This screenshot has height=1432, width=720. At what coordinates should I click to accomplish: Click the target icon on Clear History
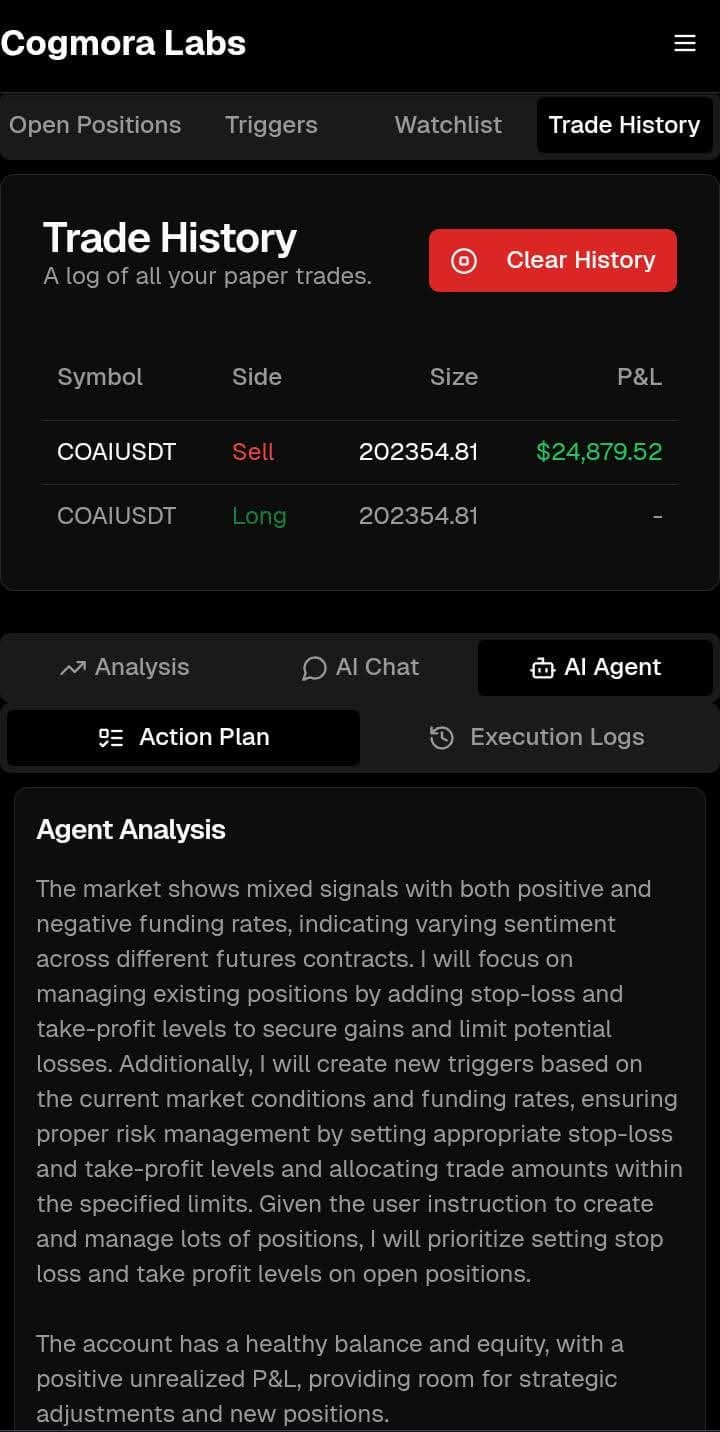click(464, 261)
